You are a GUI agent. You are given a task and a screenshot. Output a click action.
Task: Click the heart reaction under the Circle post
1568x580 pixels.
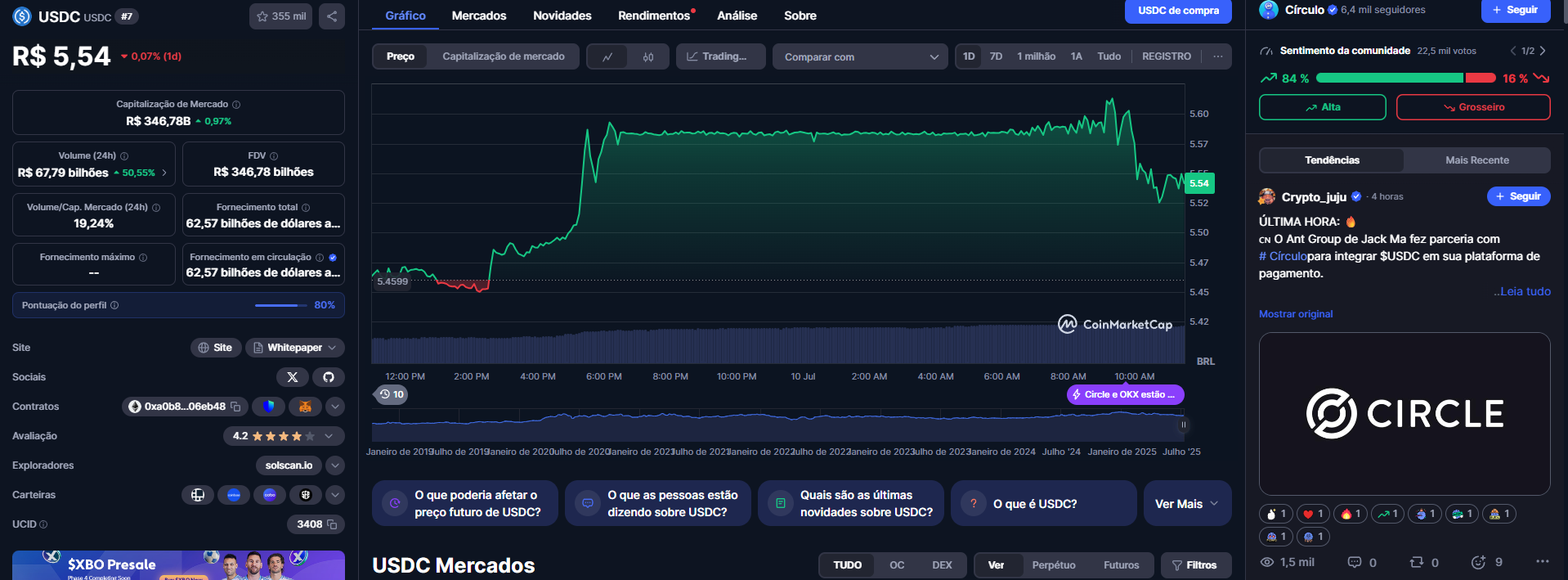[1313, 514]
